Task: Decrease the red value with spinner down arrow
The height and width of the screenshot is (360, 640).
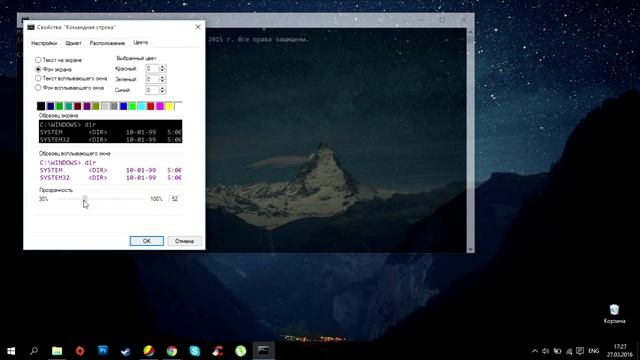Action: click(x=162, y=71)
